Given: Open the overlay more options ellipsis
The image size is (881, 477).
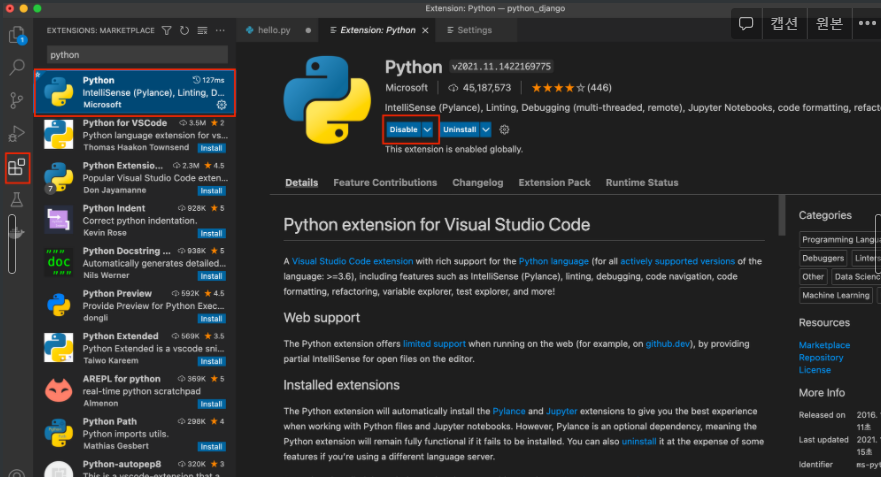Looking at the screenshot, I should [867, 24].
